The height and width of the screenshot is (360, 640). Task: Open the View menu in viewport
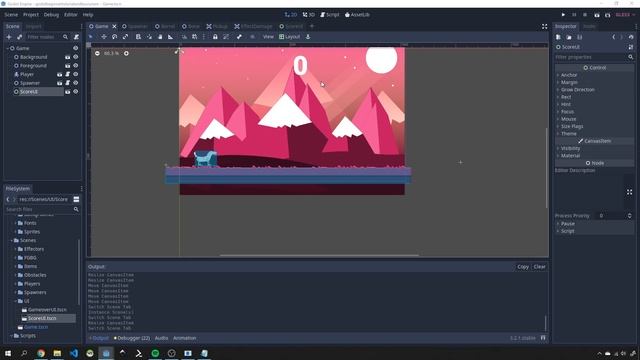pyautogui.click(x=268, y=37)
